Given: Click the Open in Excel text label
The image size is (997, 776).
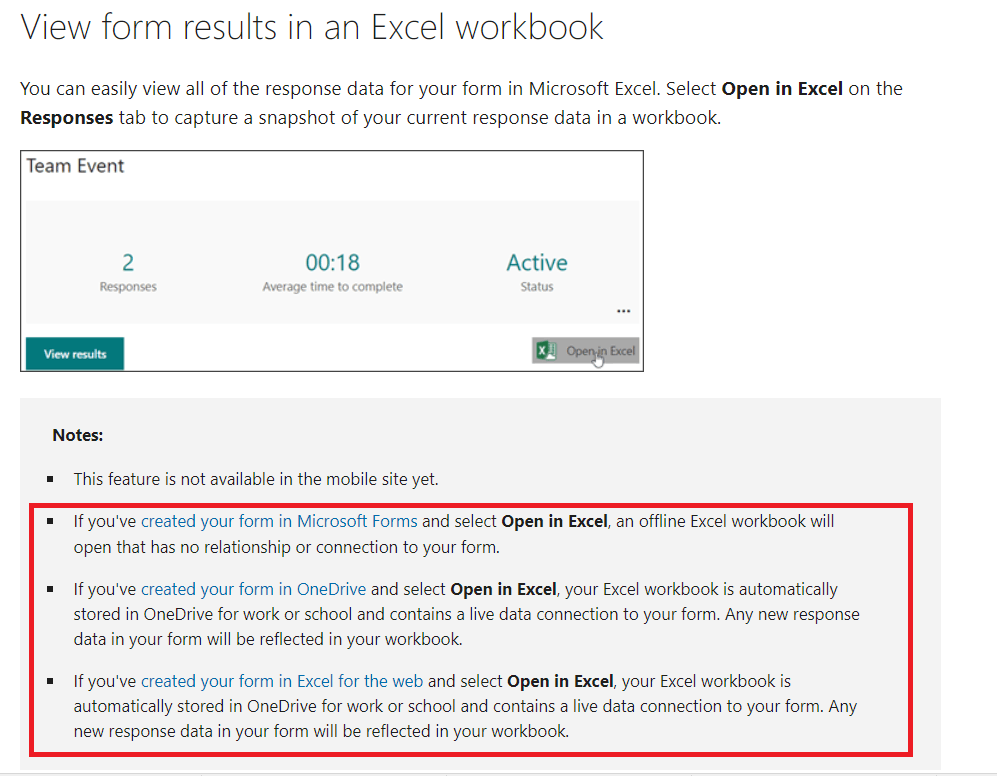Looking at the screenshot, I should click(600, 350).
